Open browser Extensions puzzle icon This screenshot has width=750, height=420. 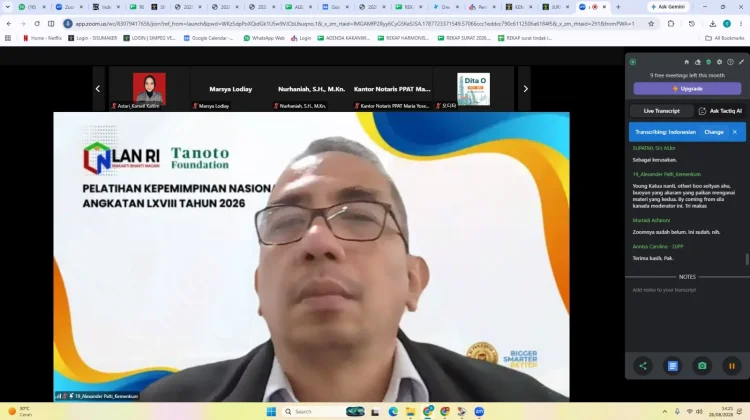point(671,23)
